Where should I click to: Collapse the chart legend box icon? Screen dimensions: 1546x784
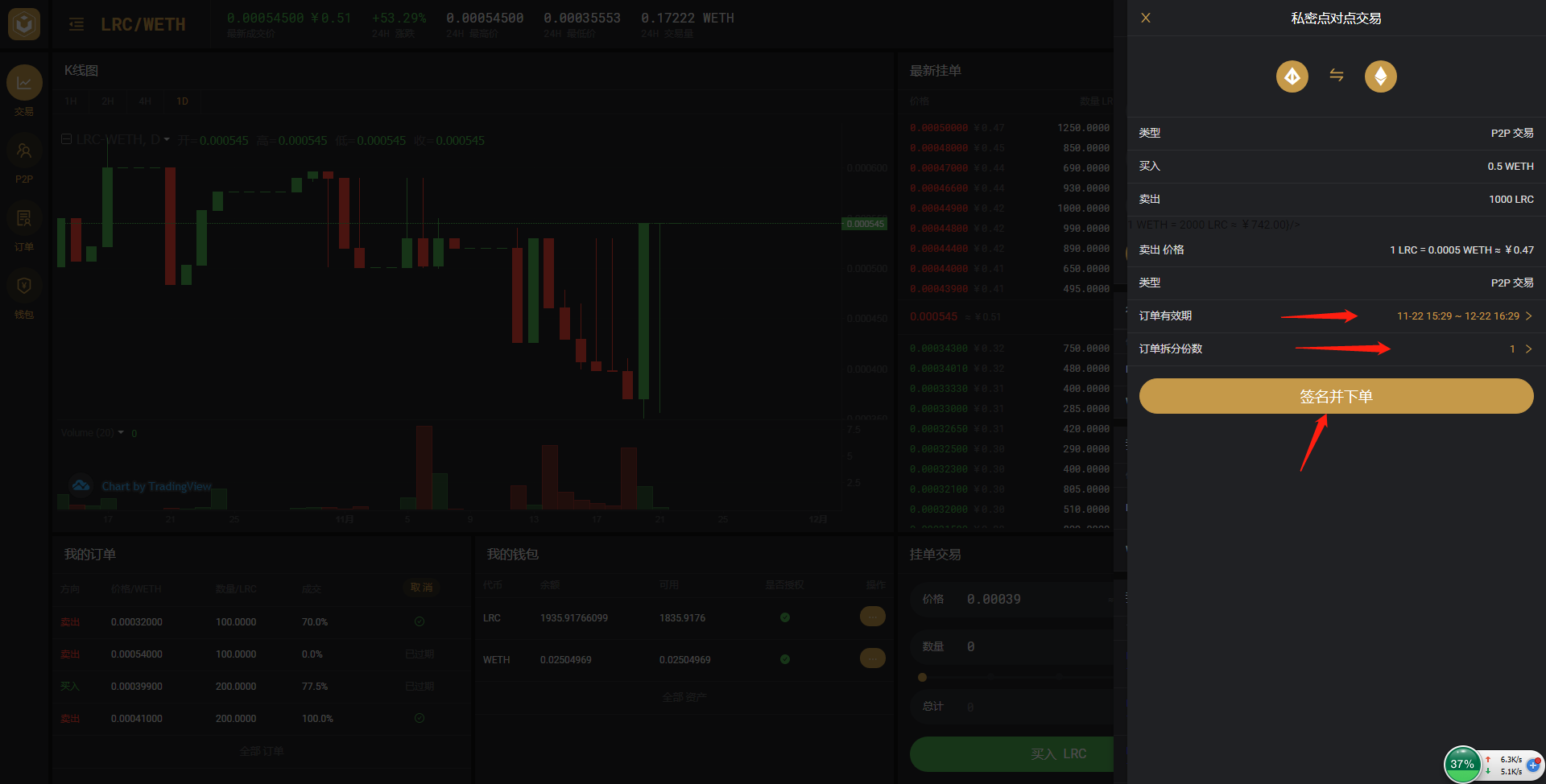[x=67, y=139]
